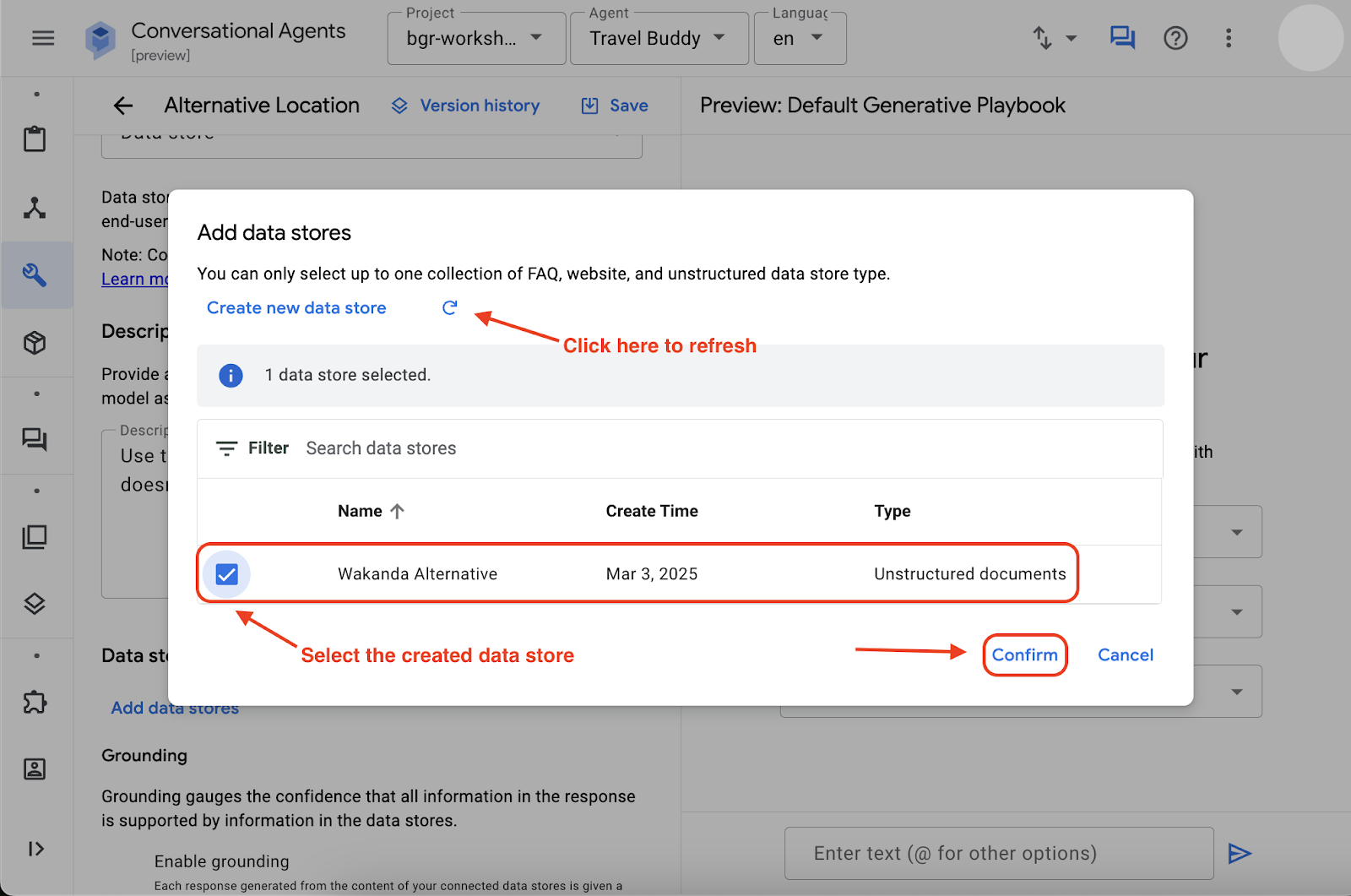Cancel the Add data stores dialog

pyautogui.click(x=1125, y=655)
